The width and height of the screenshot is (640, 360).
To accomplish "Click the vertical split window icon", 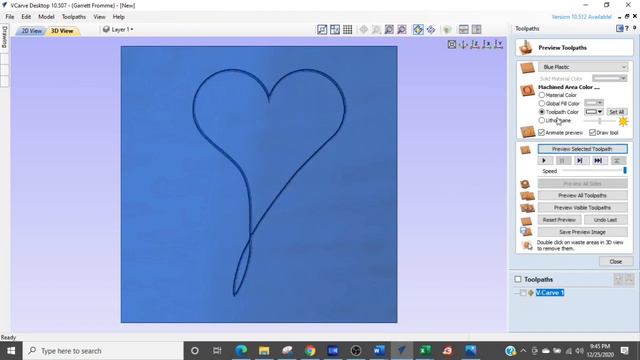I will (476, 29).
